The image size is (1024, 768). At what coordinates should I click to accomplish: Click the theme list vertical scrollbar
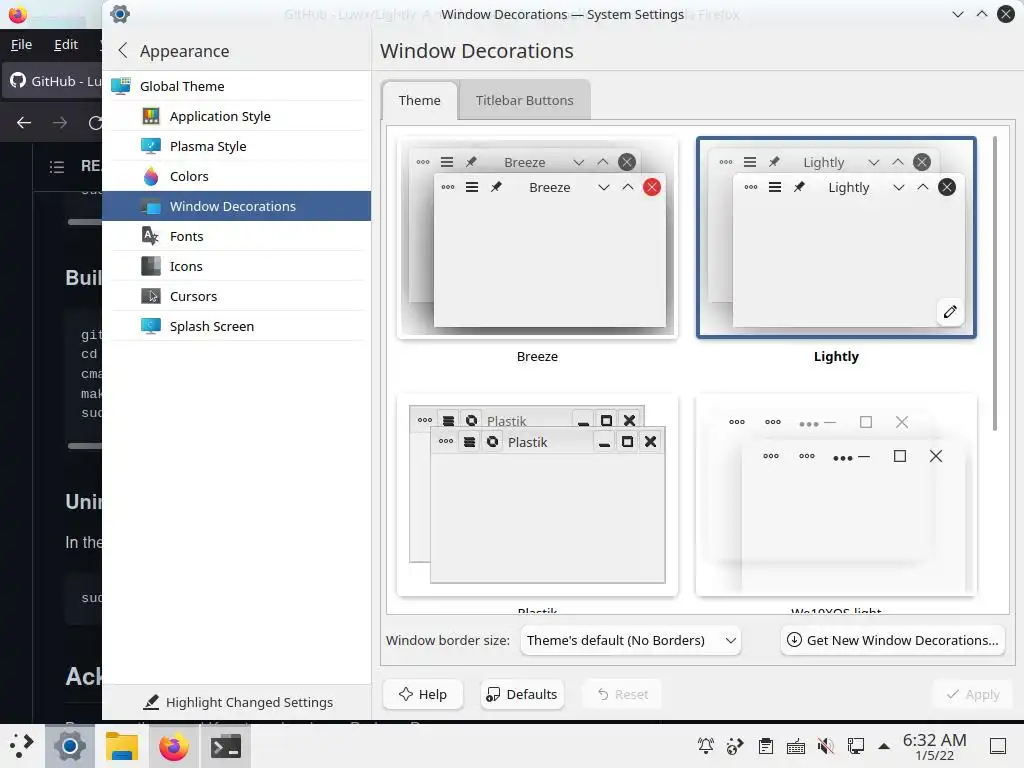pos(995,283)
